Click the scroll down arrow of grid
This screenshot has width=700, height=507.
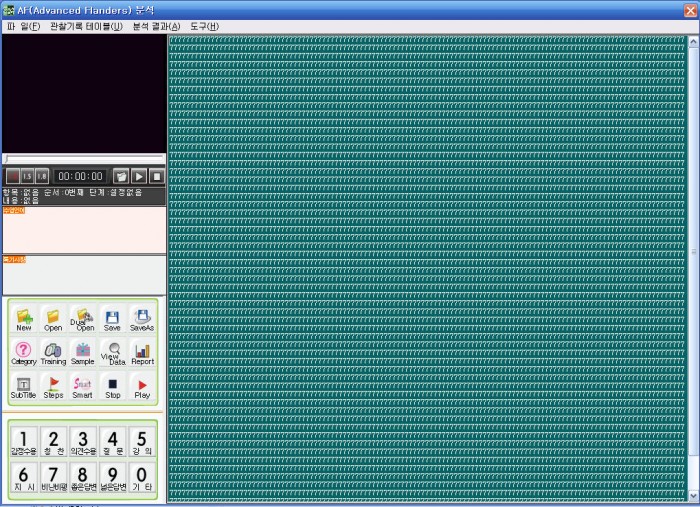tap(693, 495)
